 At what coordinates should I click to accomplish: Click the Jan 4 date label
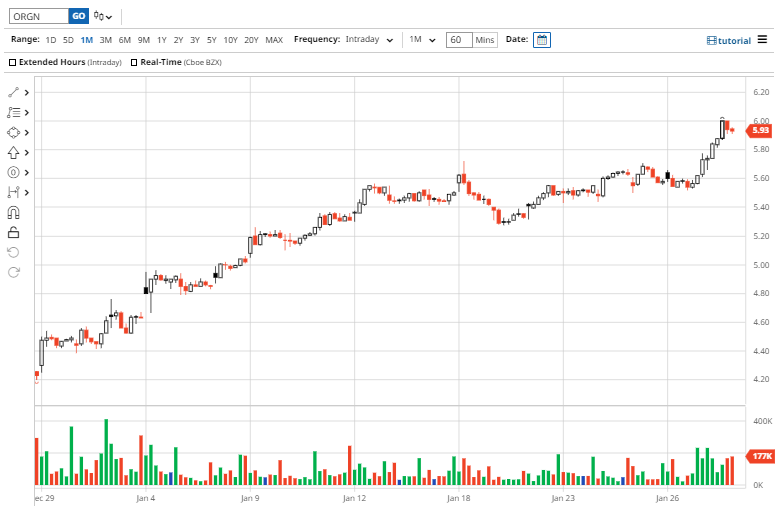(x=145, y=498)
